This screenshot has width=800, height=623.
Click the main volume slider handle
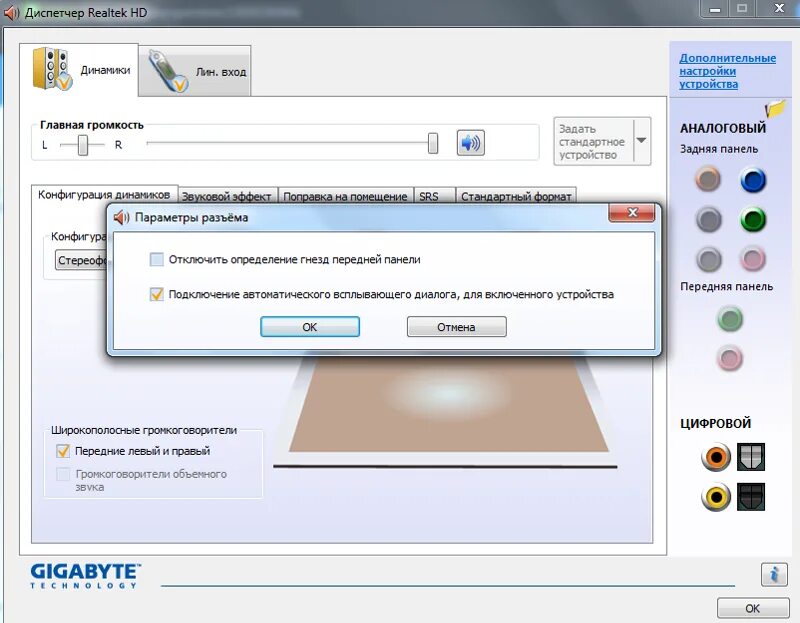pos(433,143)
